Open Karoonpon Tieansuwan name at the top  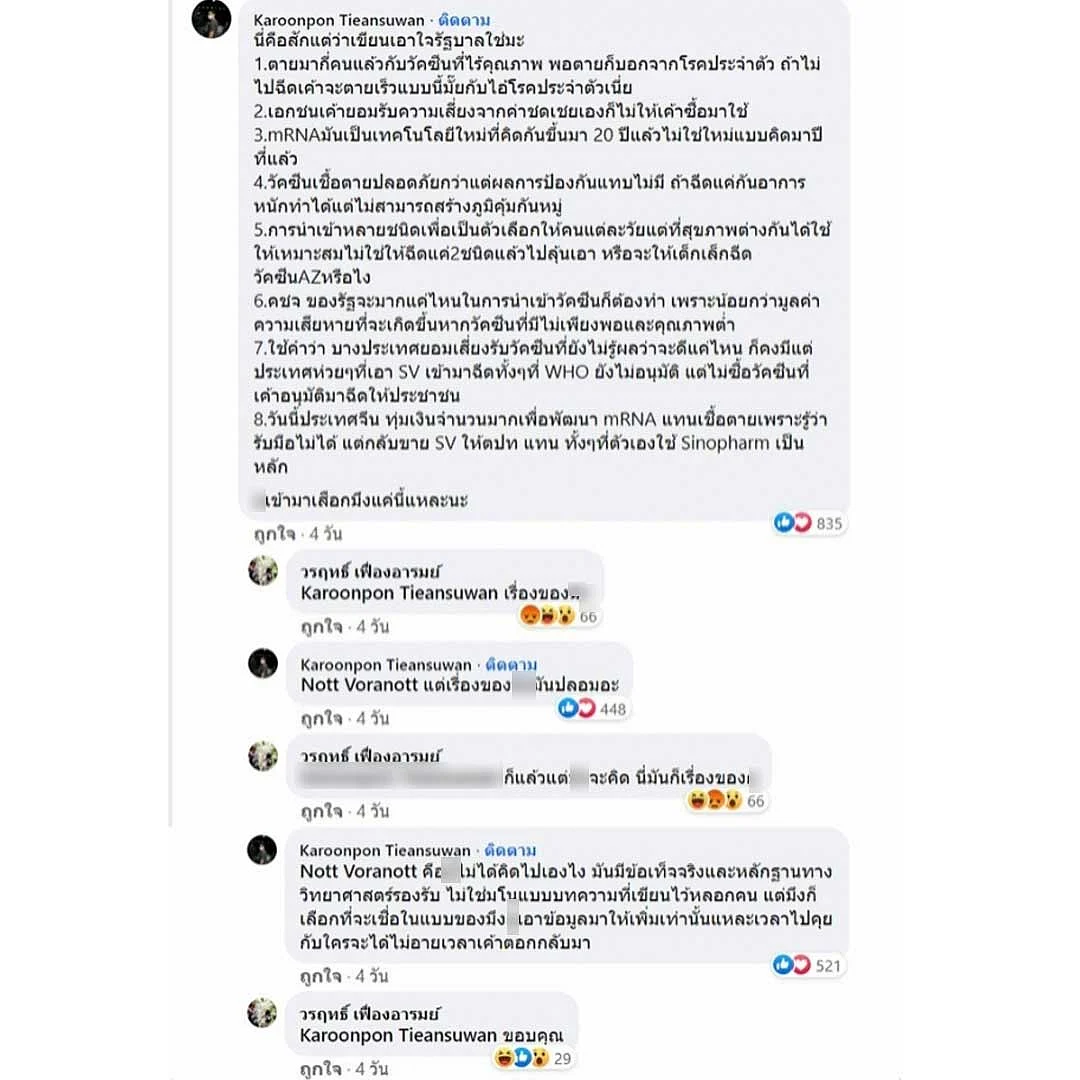(x=339, y=20)
